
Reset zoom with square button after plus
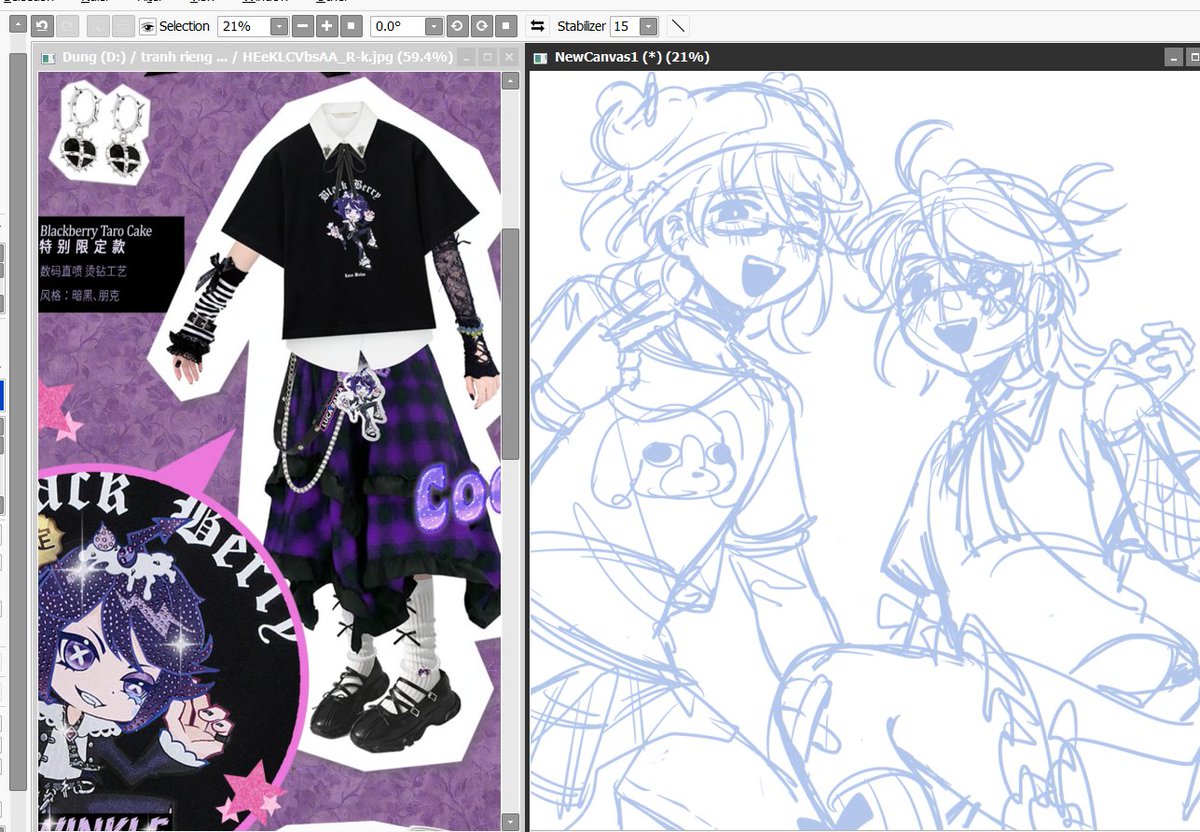pyautogui.click(x=351, y=26)
